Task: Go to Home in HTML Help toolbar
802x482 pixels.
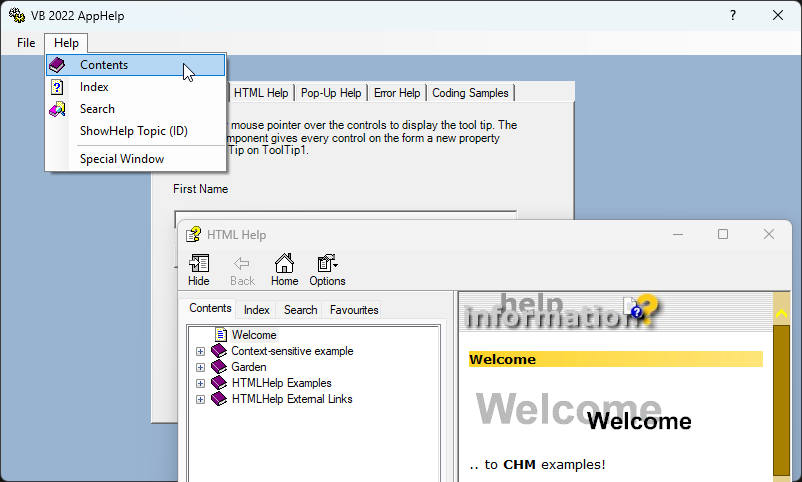Action: tap(284, 270)
